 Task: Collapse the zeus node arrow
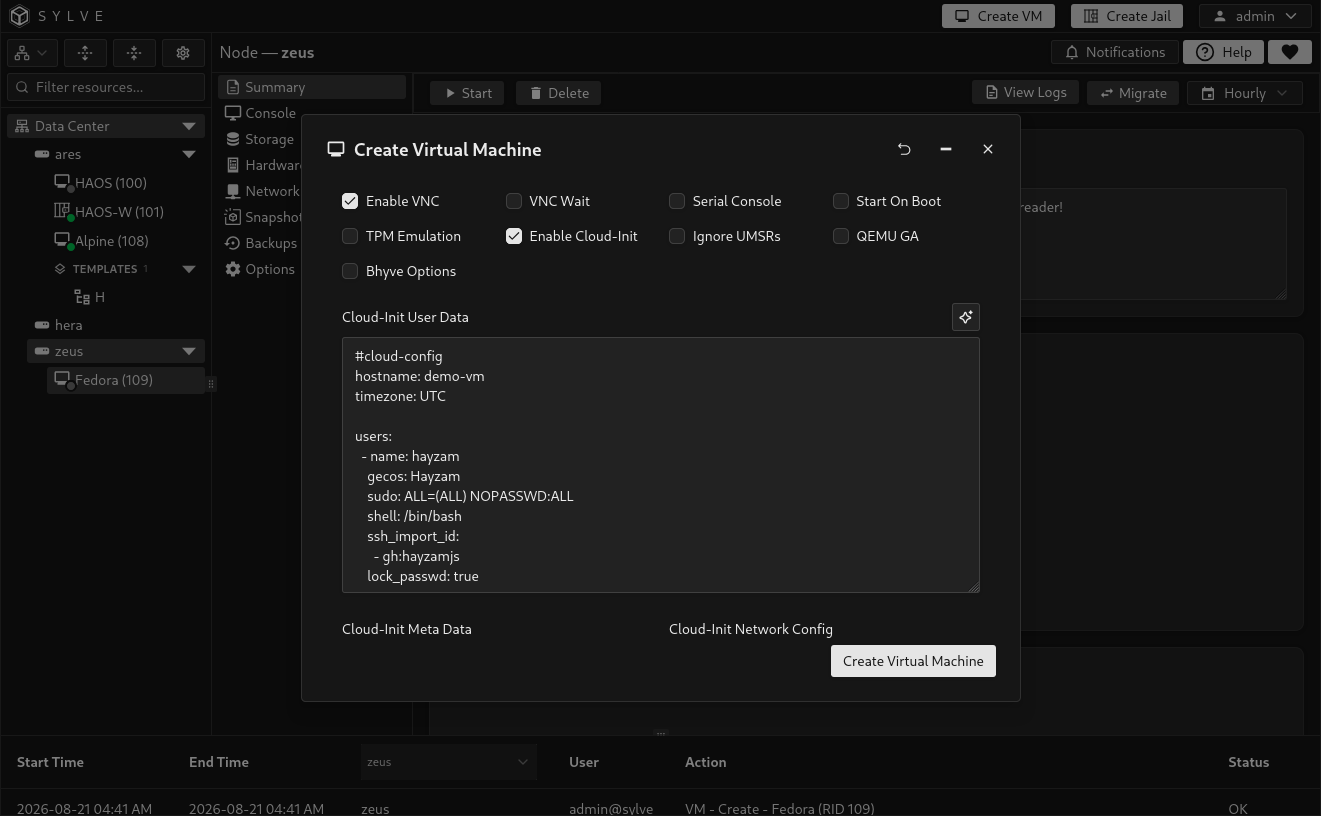point(189,351)
